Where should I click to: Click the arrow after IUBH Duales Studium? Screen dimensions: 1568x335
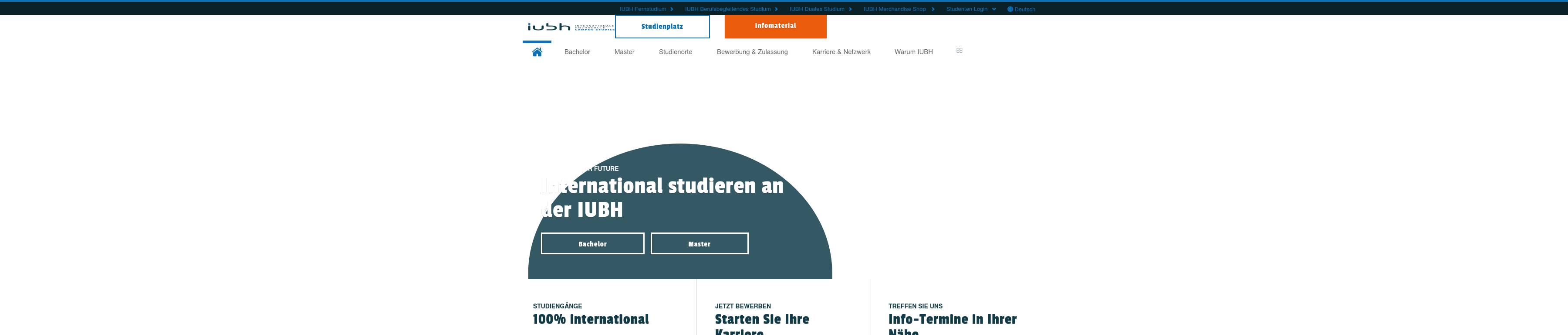point(850,9)
